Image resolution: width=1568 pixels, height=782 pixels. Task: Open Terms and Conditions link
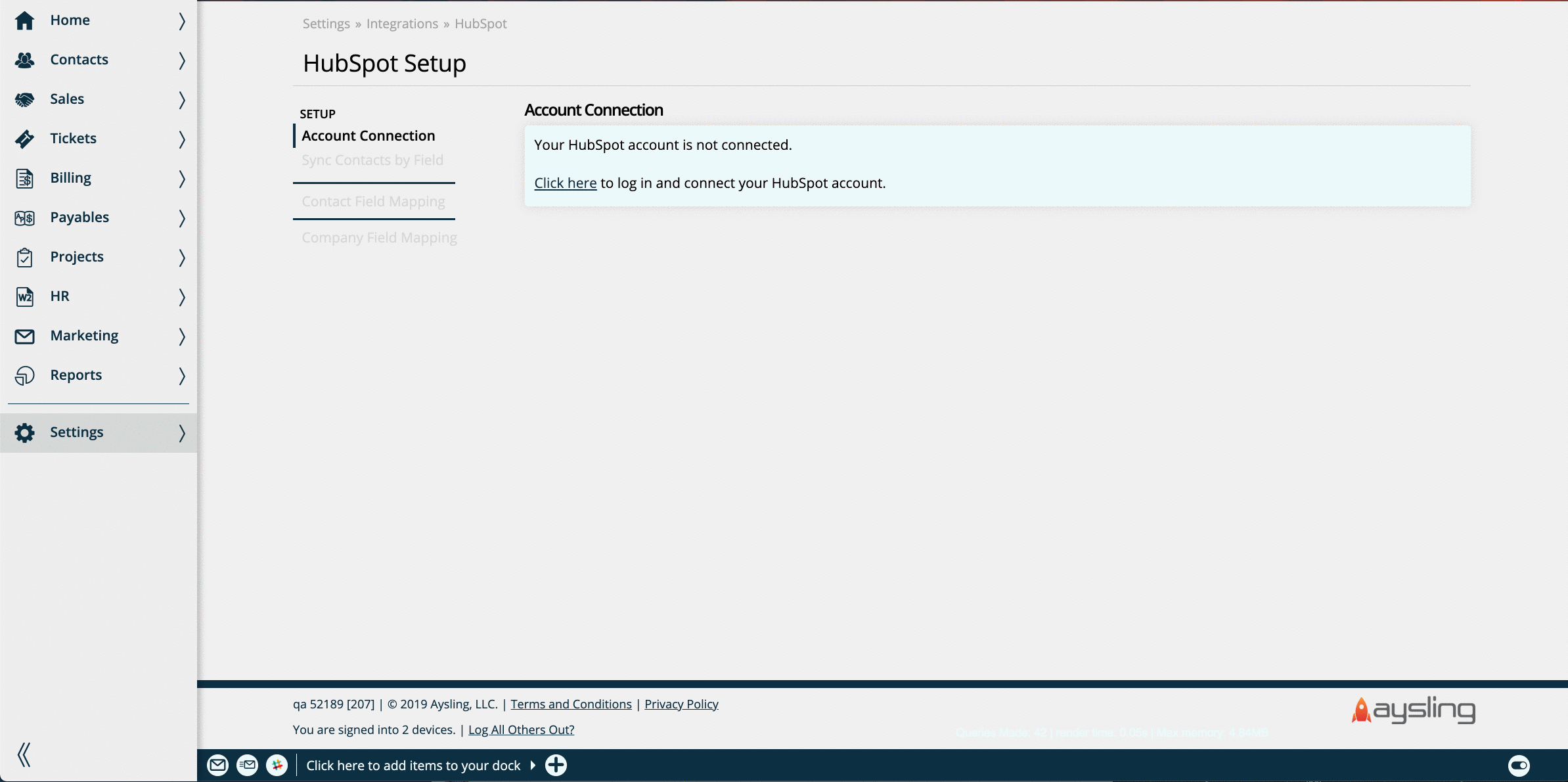(x=571, y=704)
